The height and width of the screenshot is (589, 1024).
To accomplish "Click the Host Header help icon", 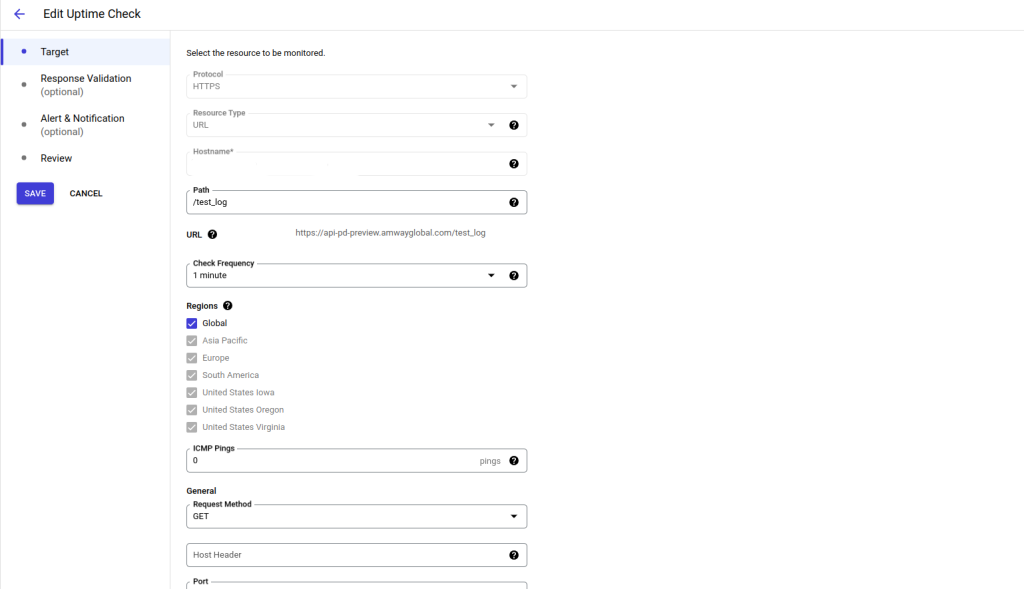I will tap(514, 554).
